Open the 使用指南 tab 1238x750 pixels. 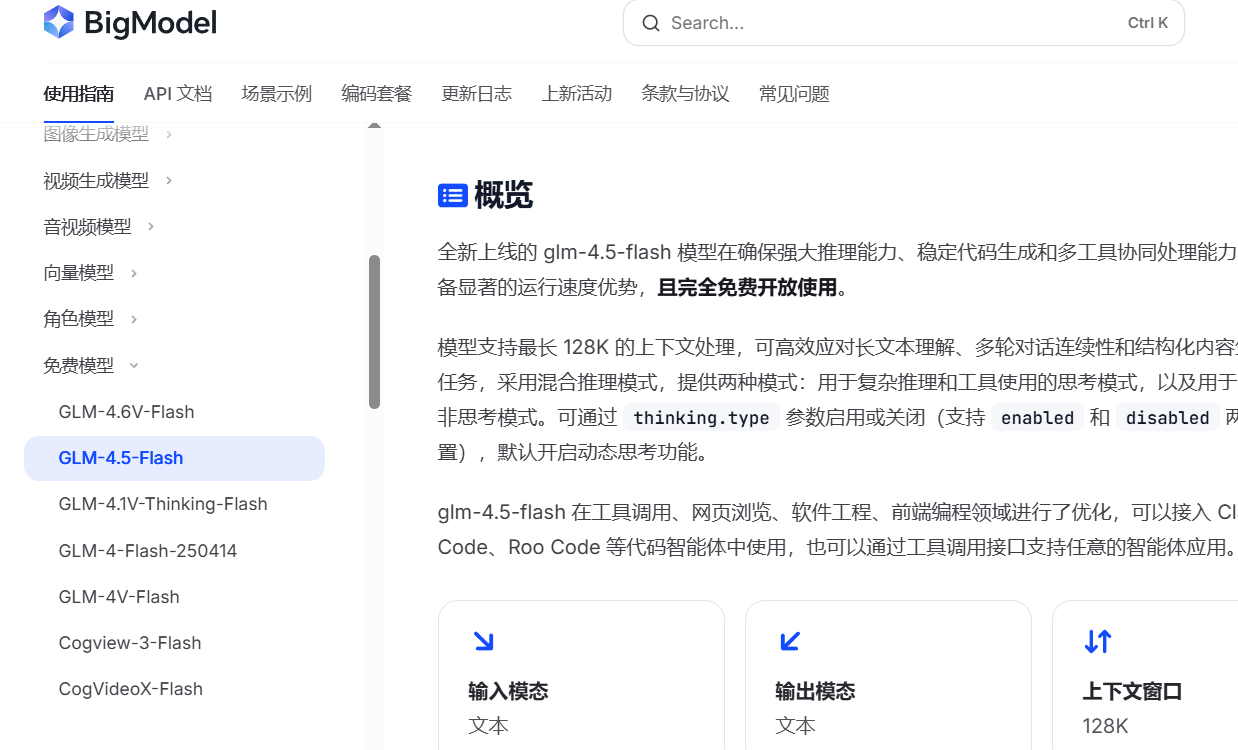point(78,94)
